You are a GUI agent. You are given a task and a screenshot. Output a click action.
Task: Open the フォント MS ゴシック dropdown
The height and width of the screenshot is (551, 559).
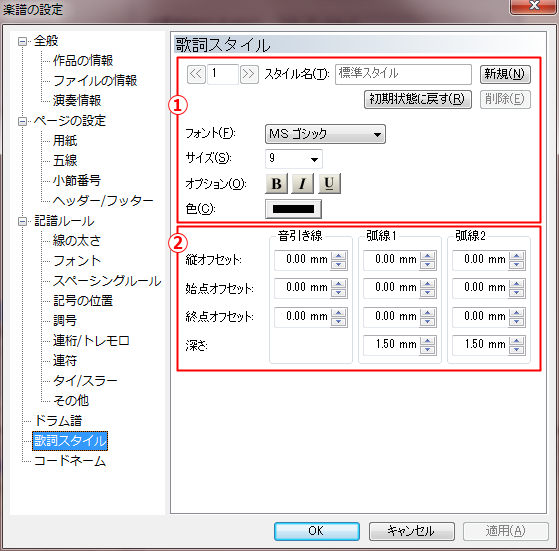(x=325, y=134)
